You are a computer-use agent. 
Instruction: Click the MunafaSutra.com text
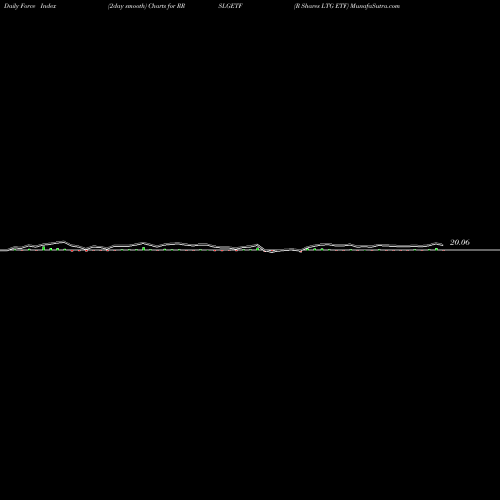[375, 6]
